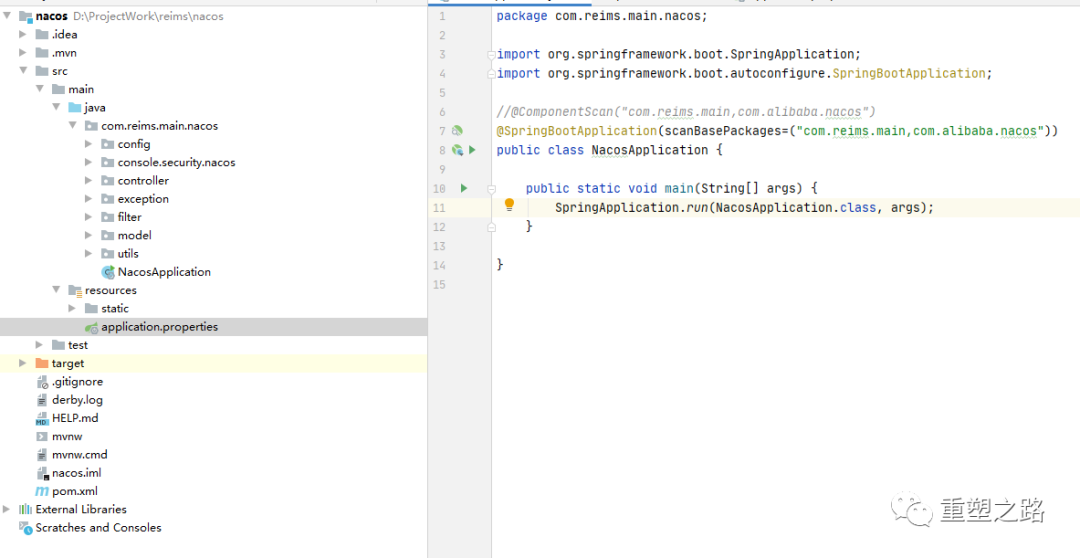
Task: Click the green run arrow on line 10
Action: (x=464, y=188)
